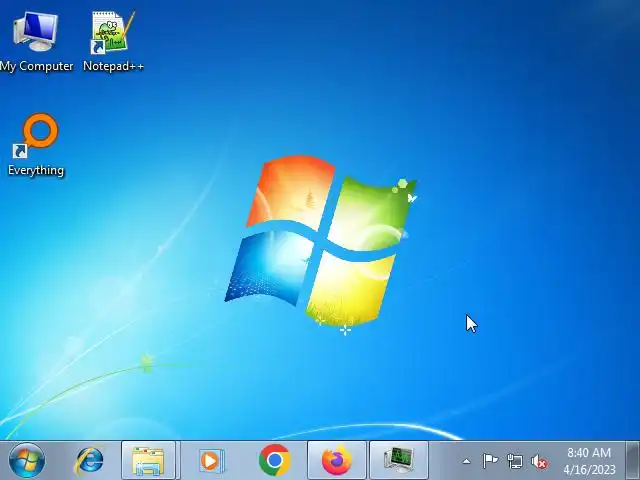
Task: Open the system monitor taskbar app
Action: click(x=399, y=460)
